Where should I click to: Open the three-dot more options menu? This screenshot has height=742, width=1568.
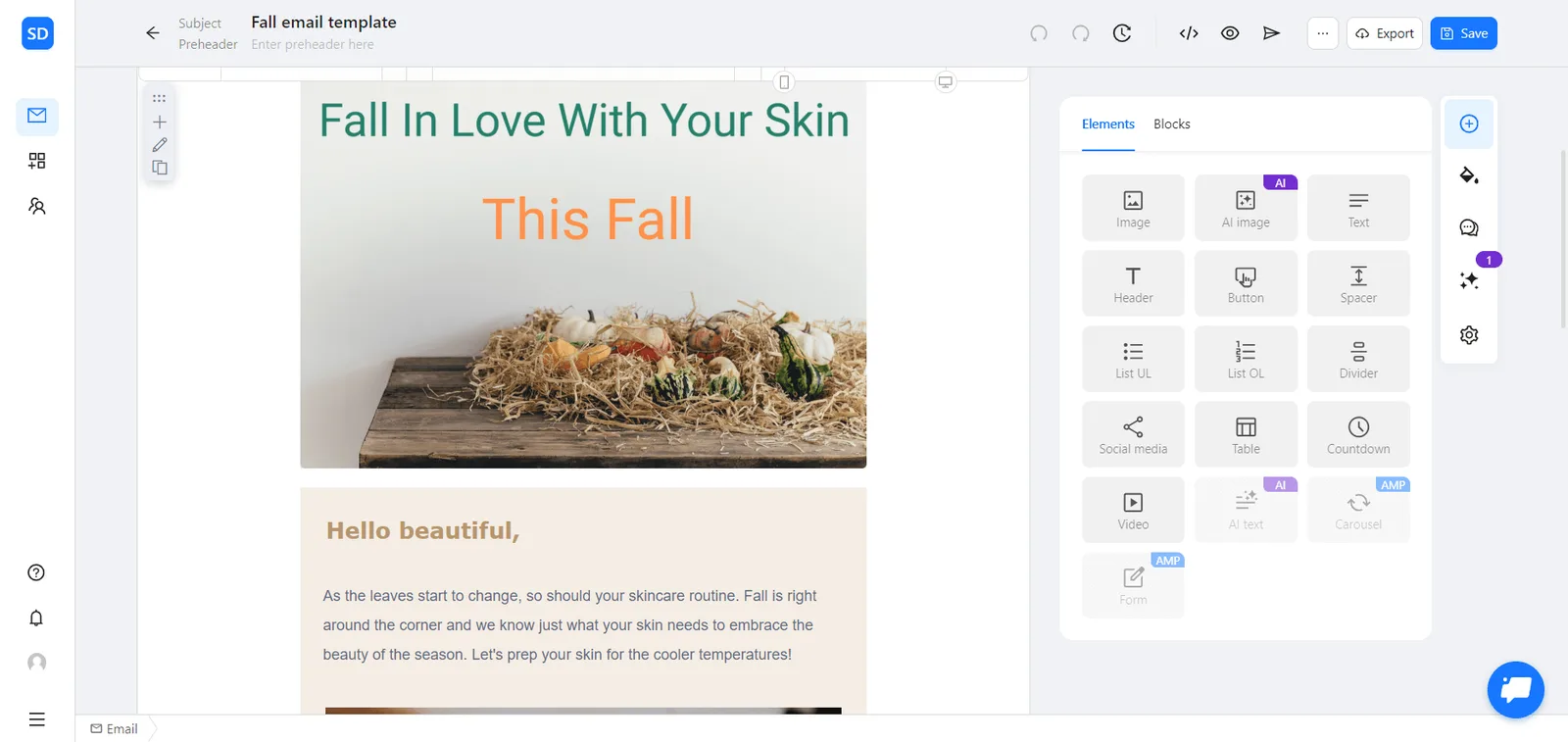click(1323, 33)
